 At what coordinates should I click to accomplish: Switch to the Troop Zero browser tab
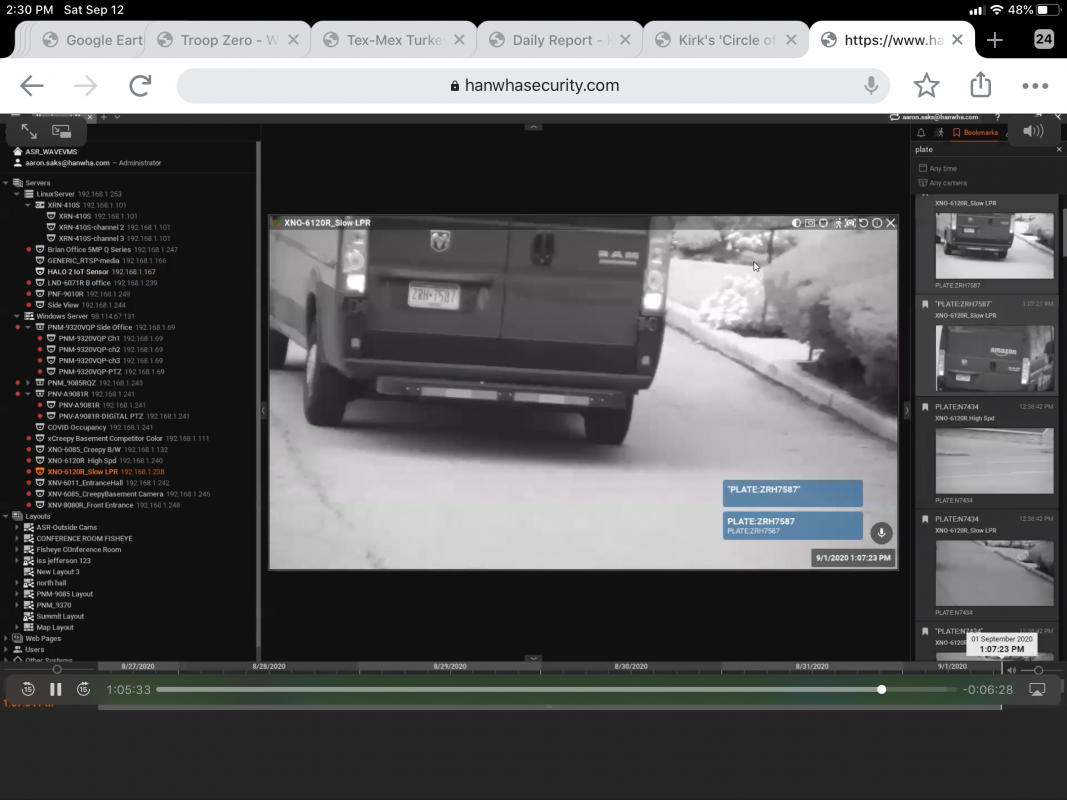tap(229, 40)
